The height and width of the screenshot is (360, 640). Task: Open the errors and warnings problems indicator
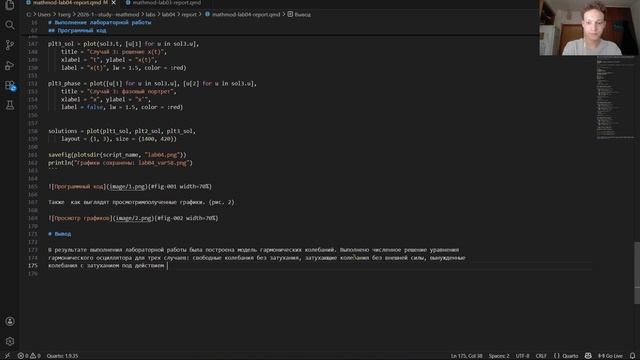29,356
